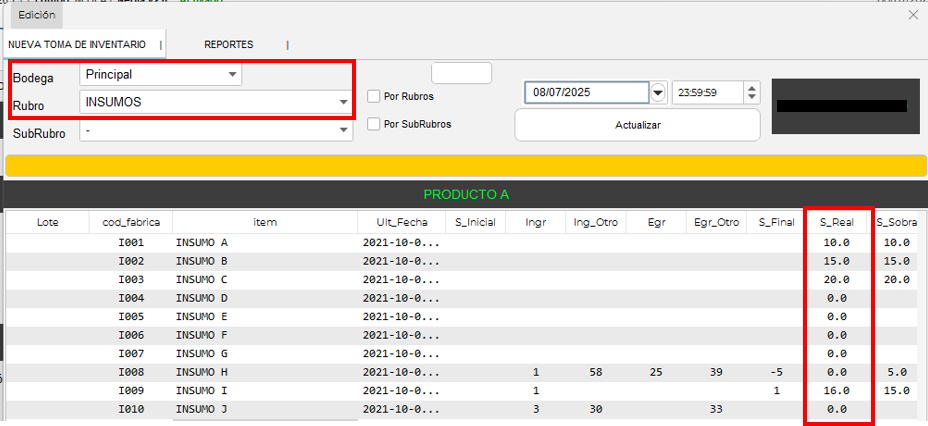Close the Edición window with X
The image size is (928, 426).
[x=912, y=15]
